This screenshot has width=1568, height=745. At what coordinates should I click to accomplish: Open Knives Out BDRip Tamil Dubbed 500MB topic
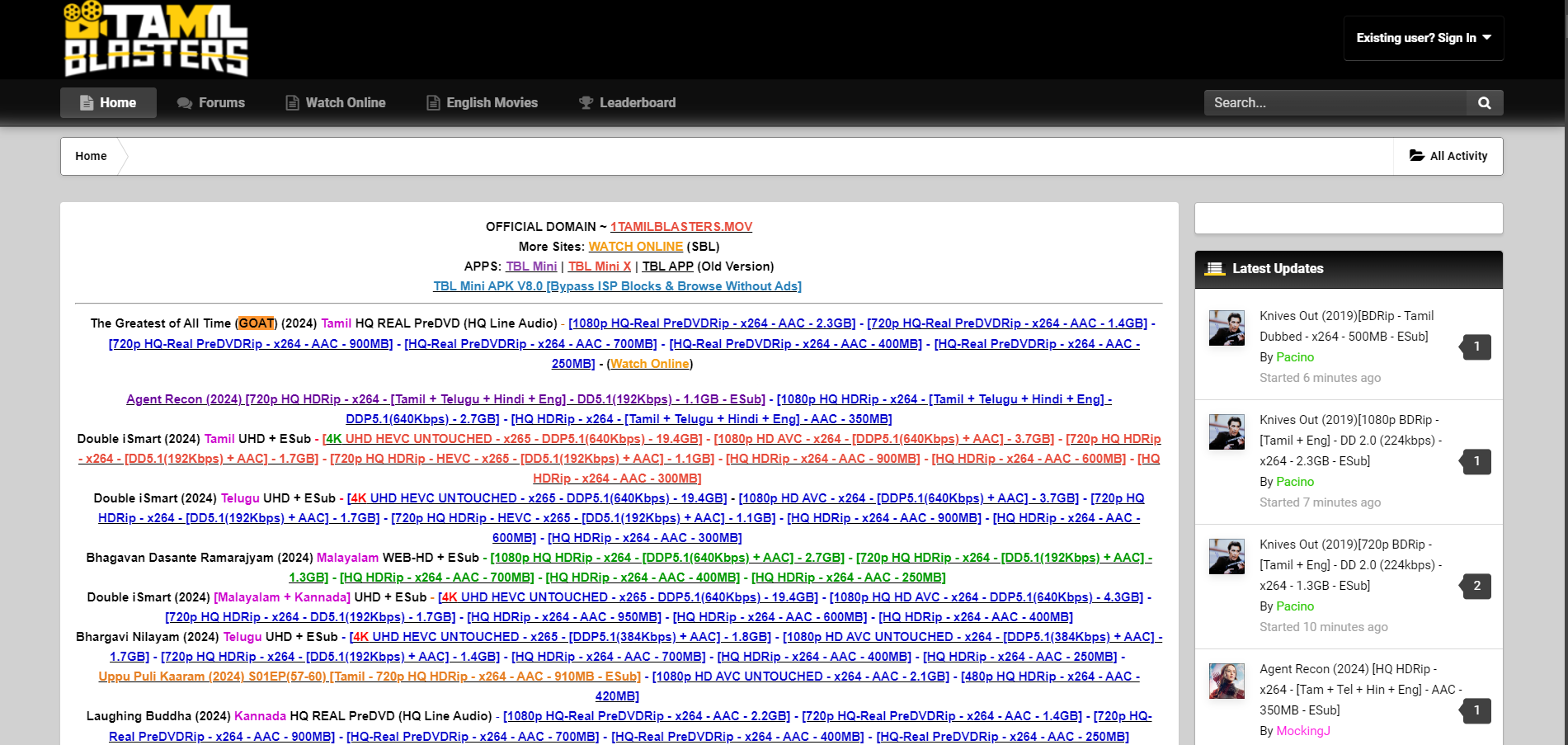click(1346, 326)
